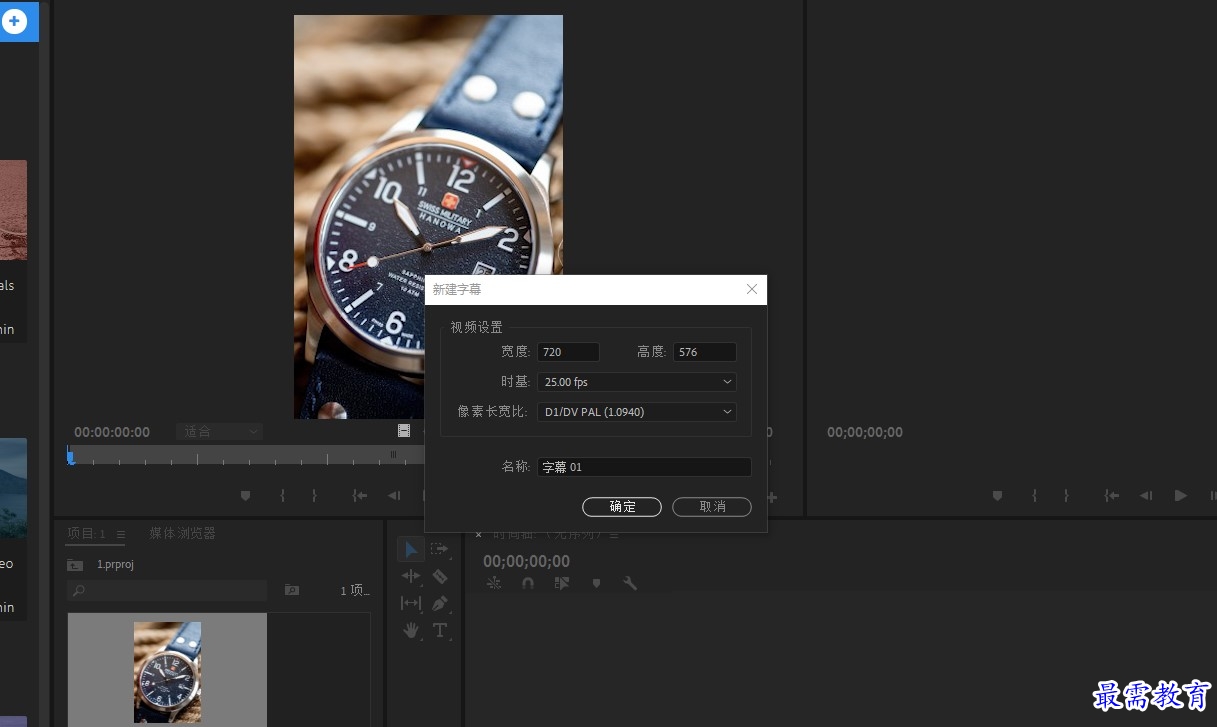Cancel the dialog with 取消
This screenshot has width=1217, height=727.
pos(712,507)
